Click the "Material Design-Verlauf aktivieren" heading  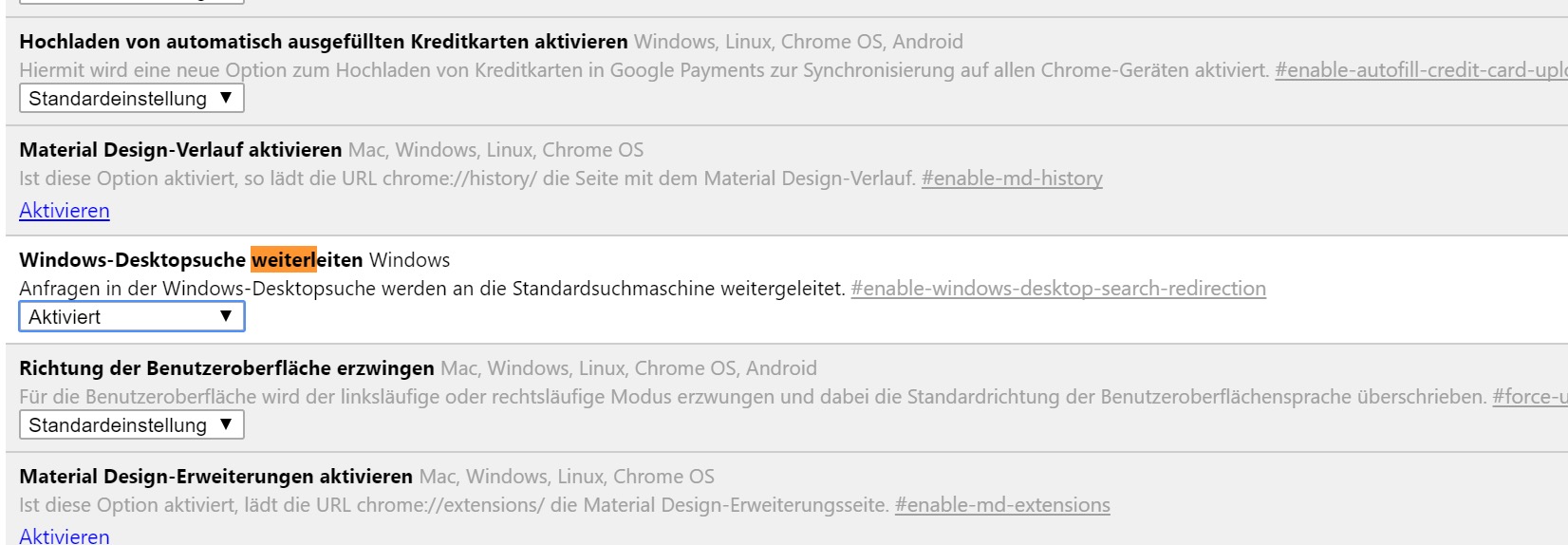180,150
